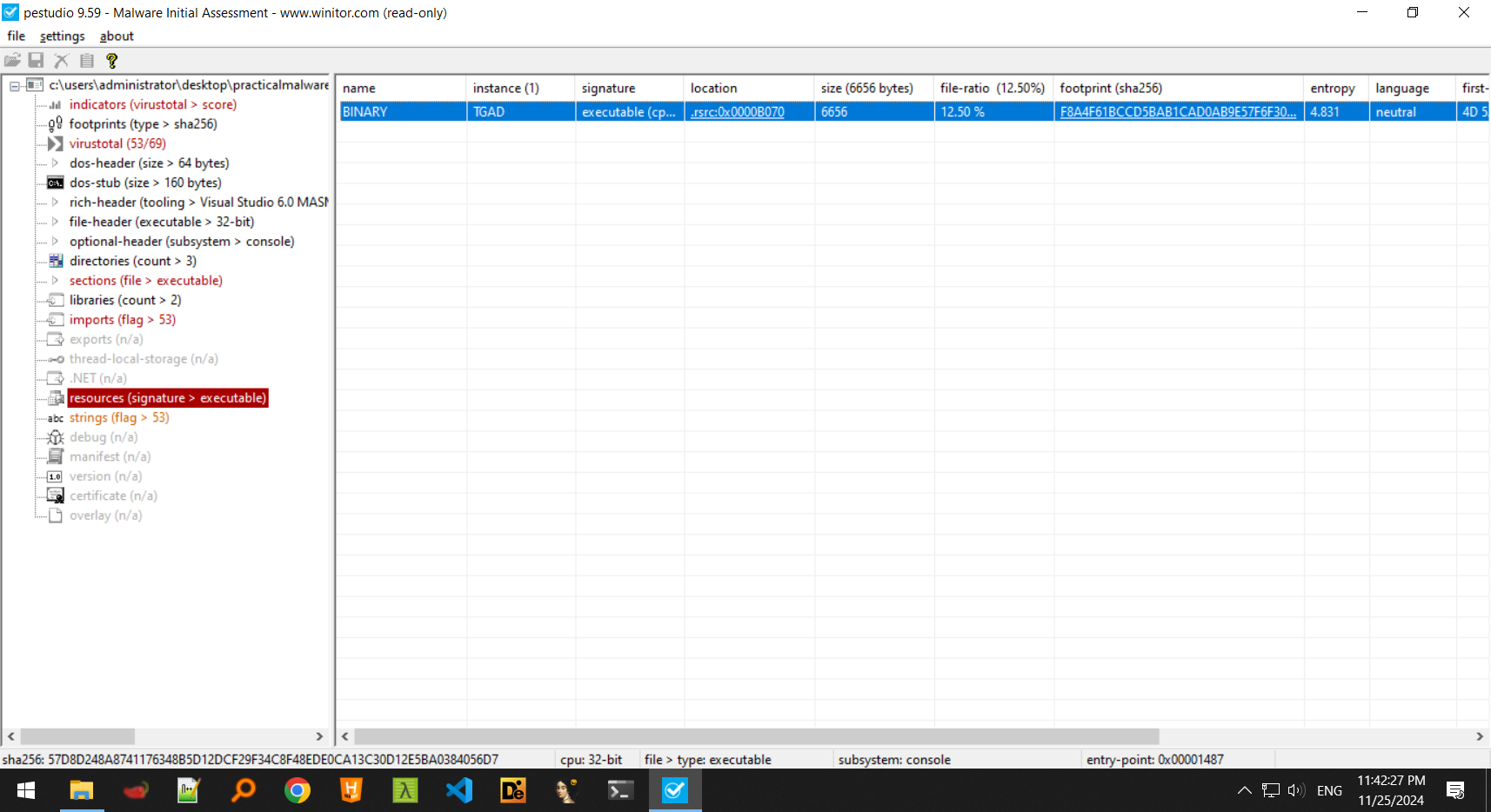Click the yellow question mark help icon

click(111, 60)
